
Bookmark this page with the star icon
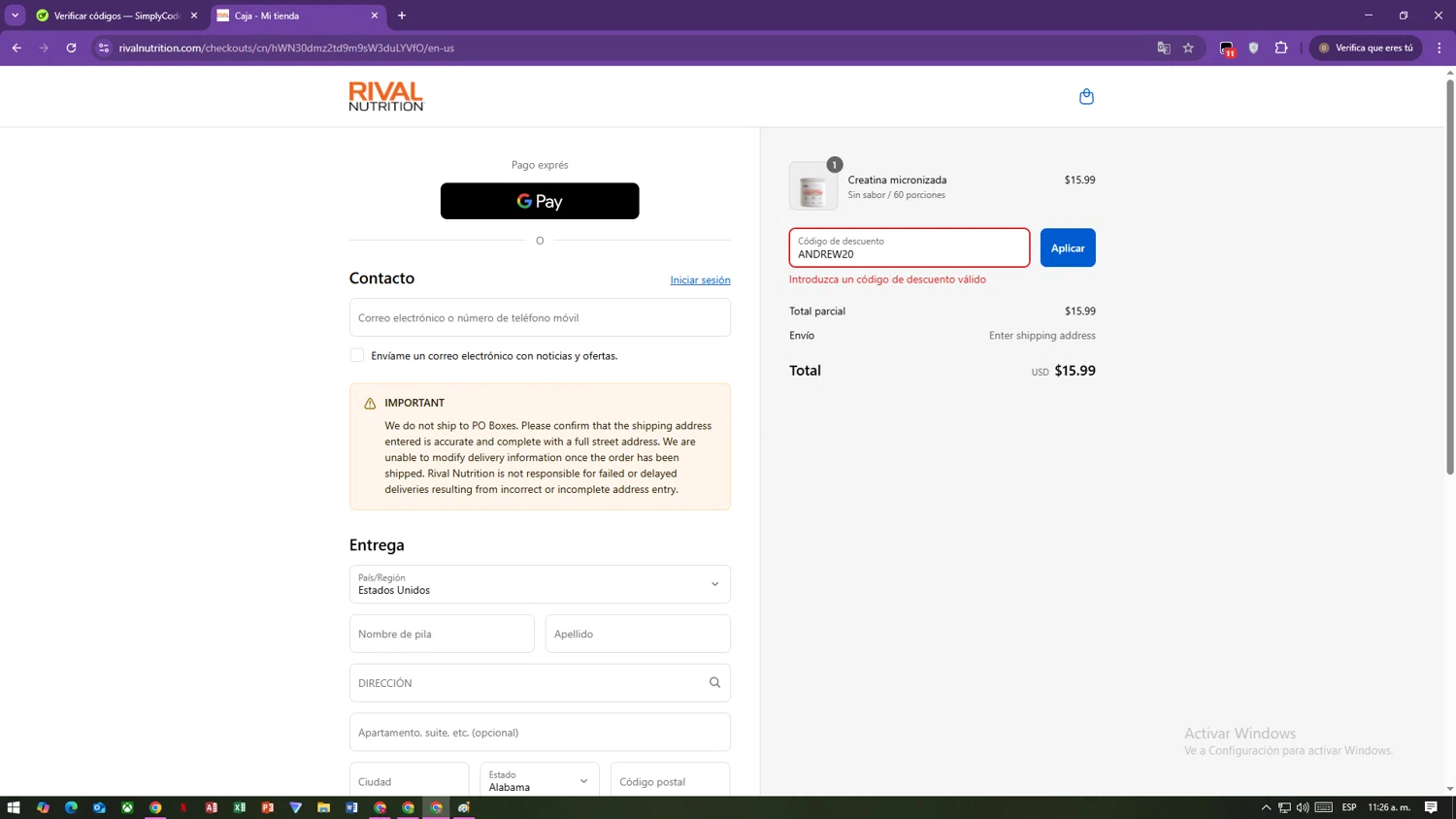point(1188,48)
